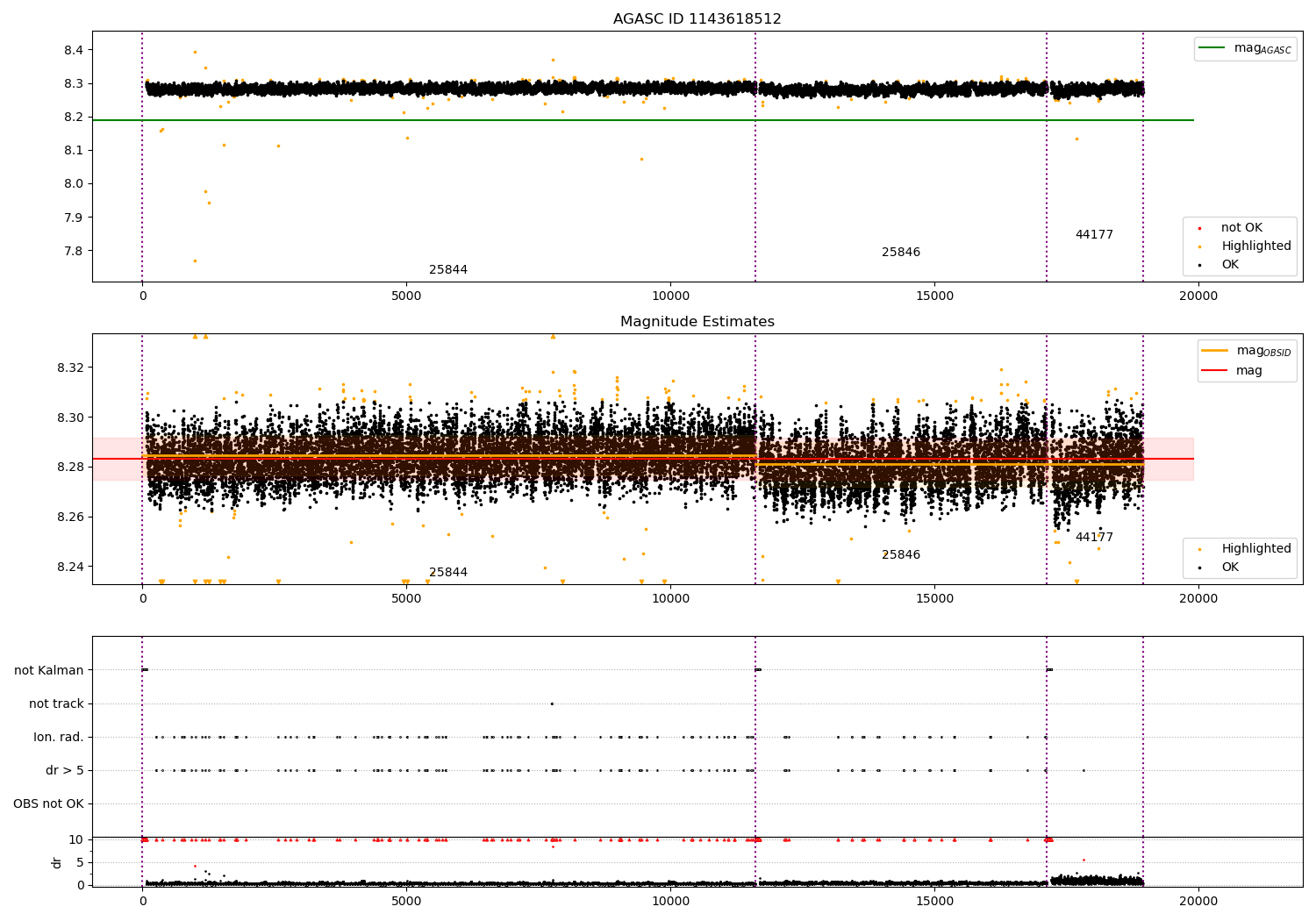Image resolution: width=1316 pixels, height=921 pixels.
Task: Click the 8.32 y-axis tick label
Action: pos(70,368)
